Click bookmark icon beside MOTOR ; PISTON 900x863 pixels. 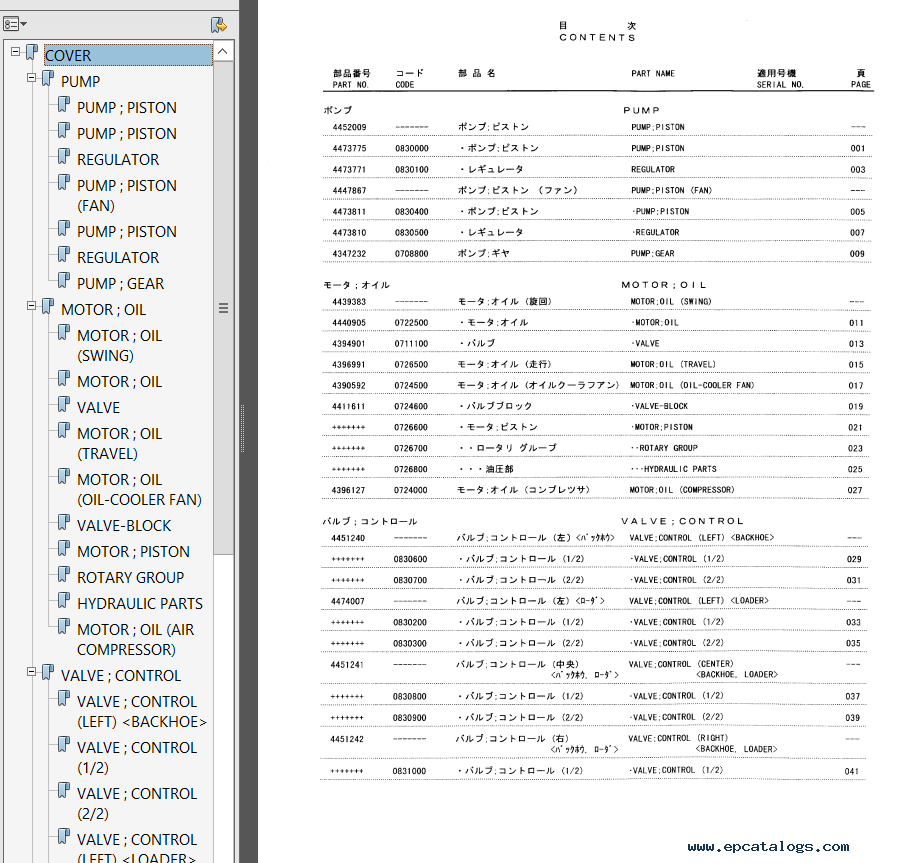click(x=64, y=549)
